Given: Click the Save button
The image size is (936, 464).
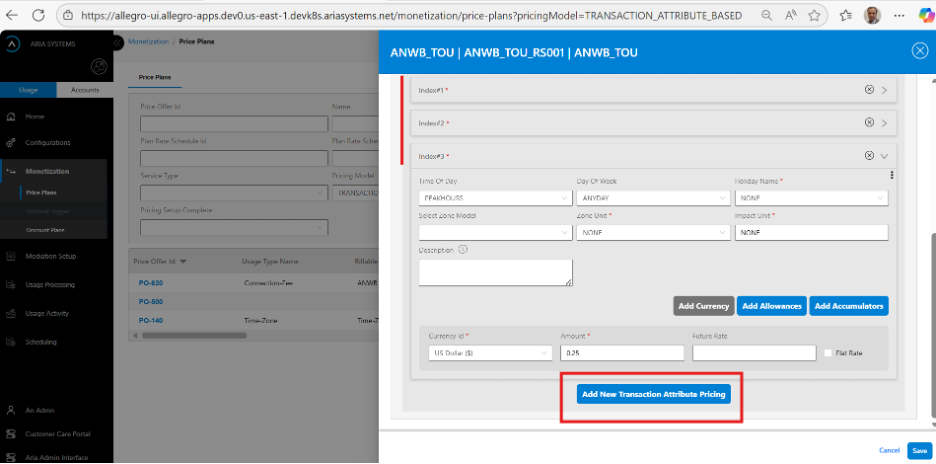Looking at the screenshot, I should click(919, 450).
